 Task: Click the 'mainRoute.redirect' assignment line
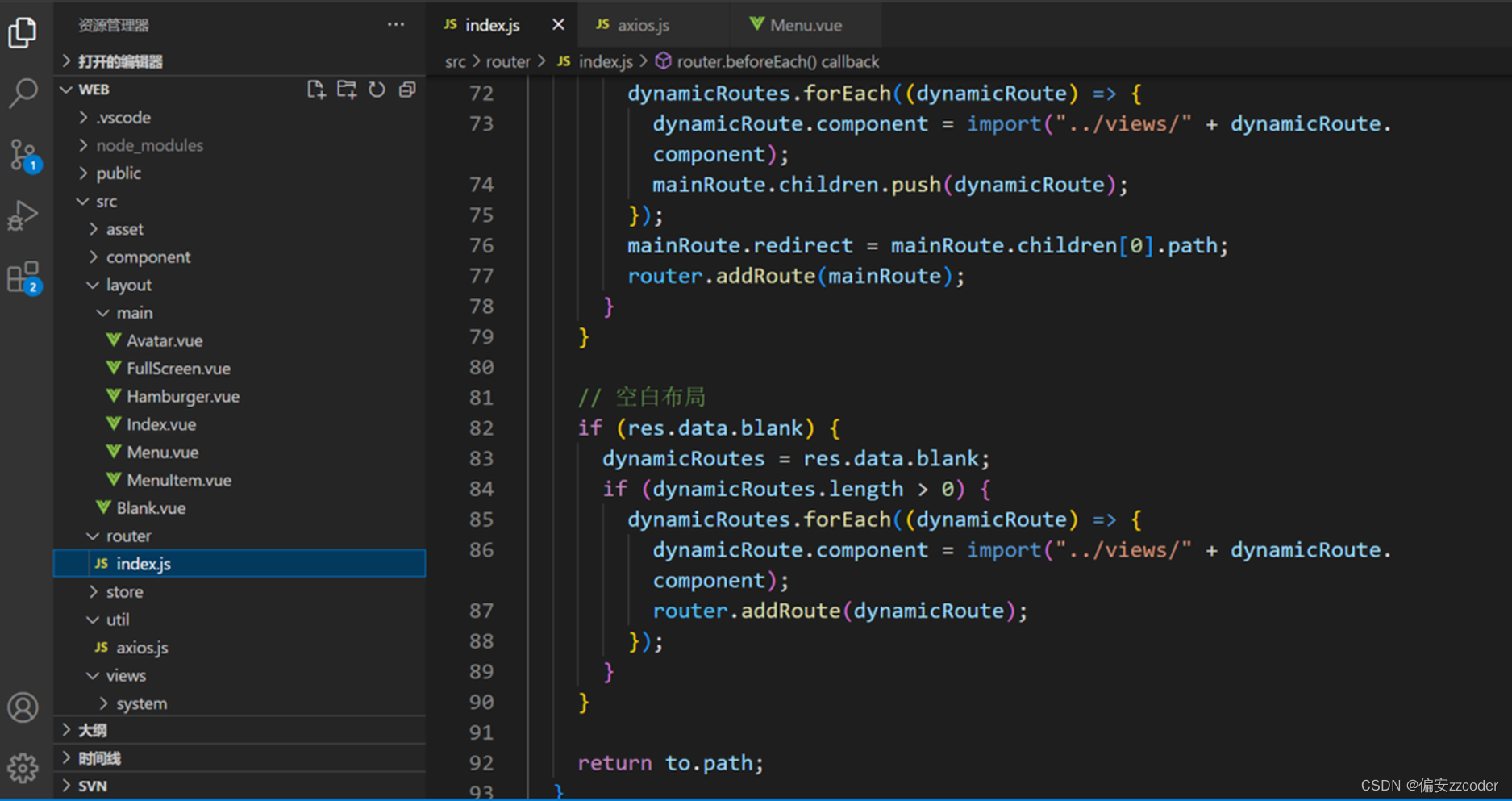[x=927, y=245]
